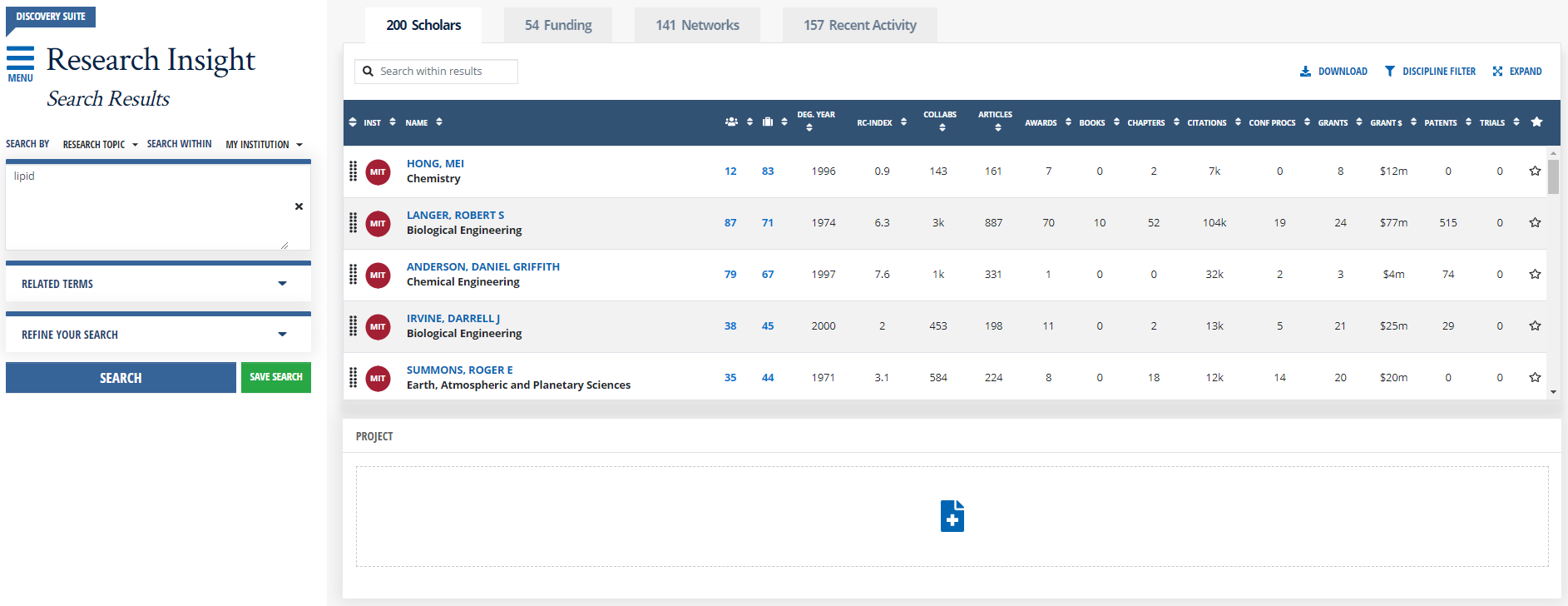Clear the lipid search text with X
The image size is (1568, 606).
click(299, 206)
